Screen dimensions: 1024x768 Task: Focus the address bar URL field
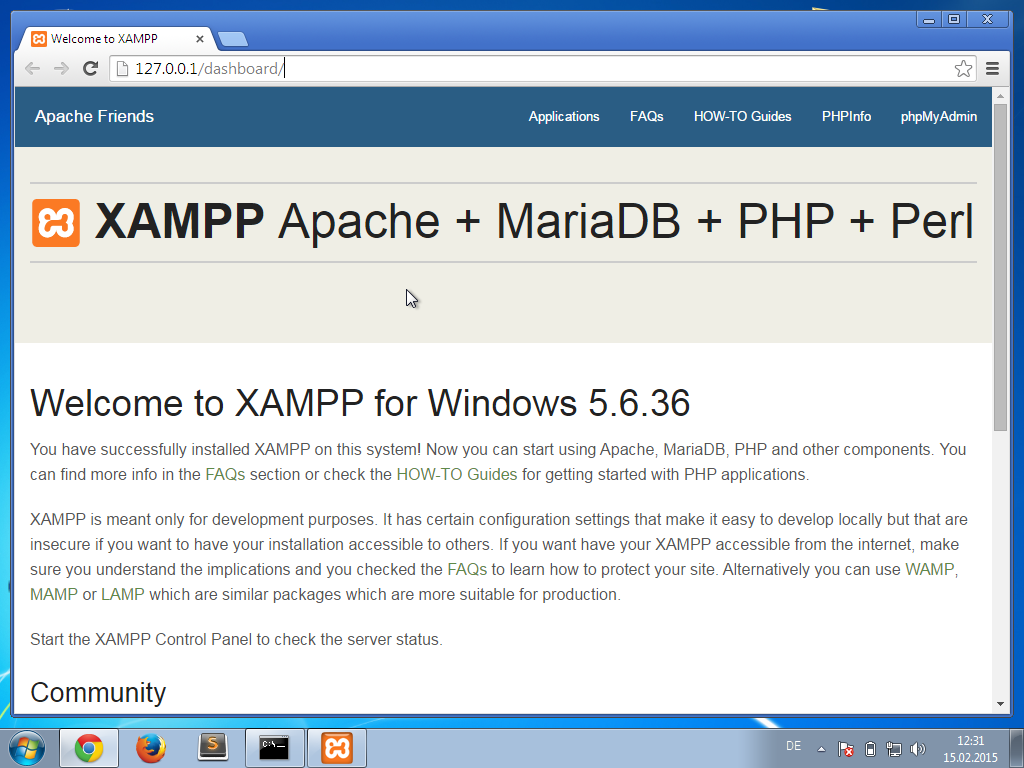point(532,69)
